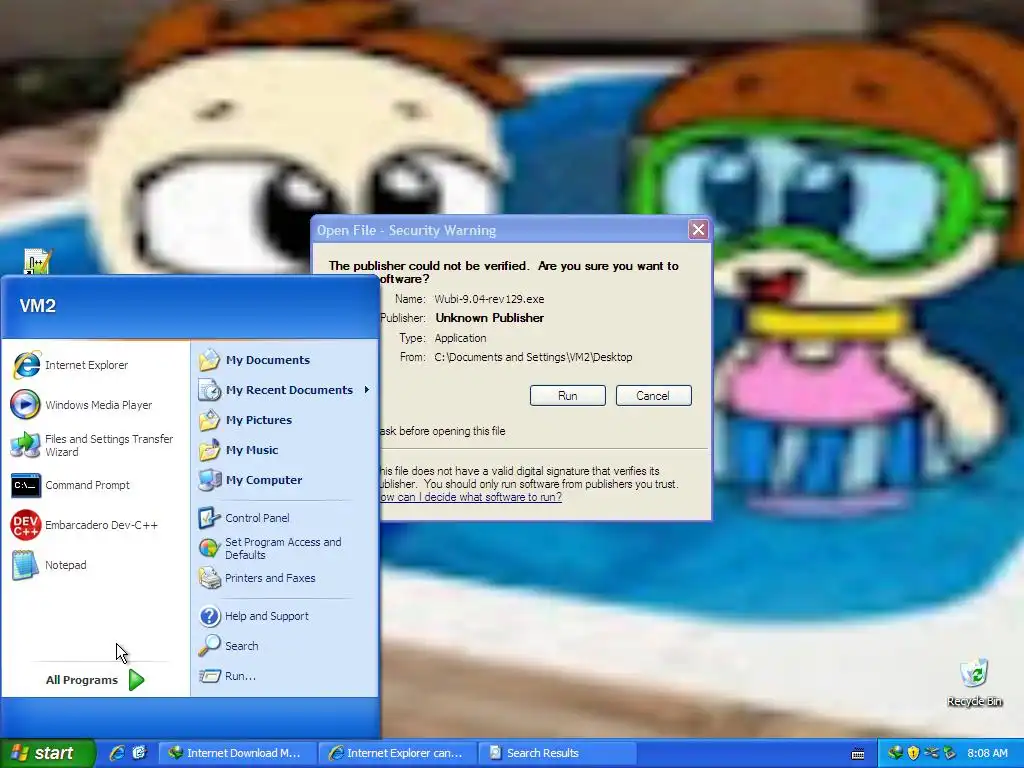Viewport: 1024px width, 768px height.
Task: Click the Run button in Security Warning
Action: pyautogui.click(x=568, y=396)
